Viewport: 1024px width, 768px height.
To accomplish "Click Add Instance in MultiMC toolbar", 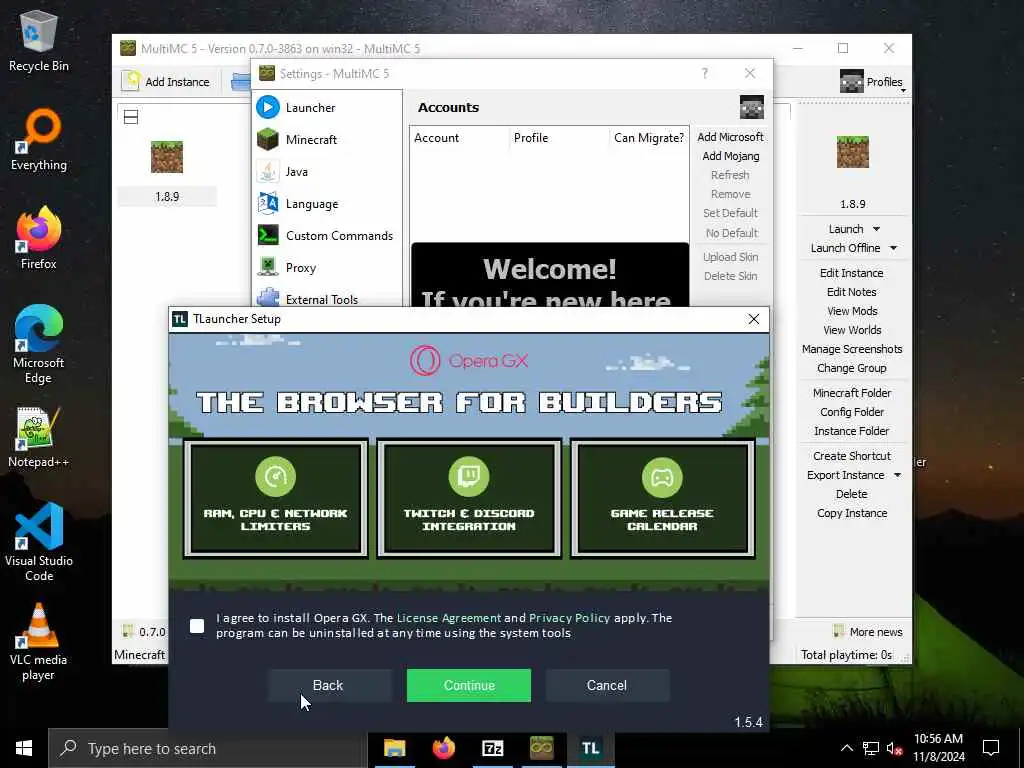I will click(x=166, y=82).
